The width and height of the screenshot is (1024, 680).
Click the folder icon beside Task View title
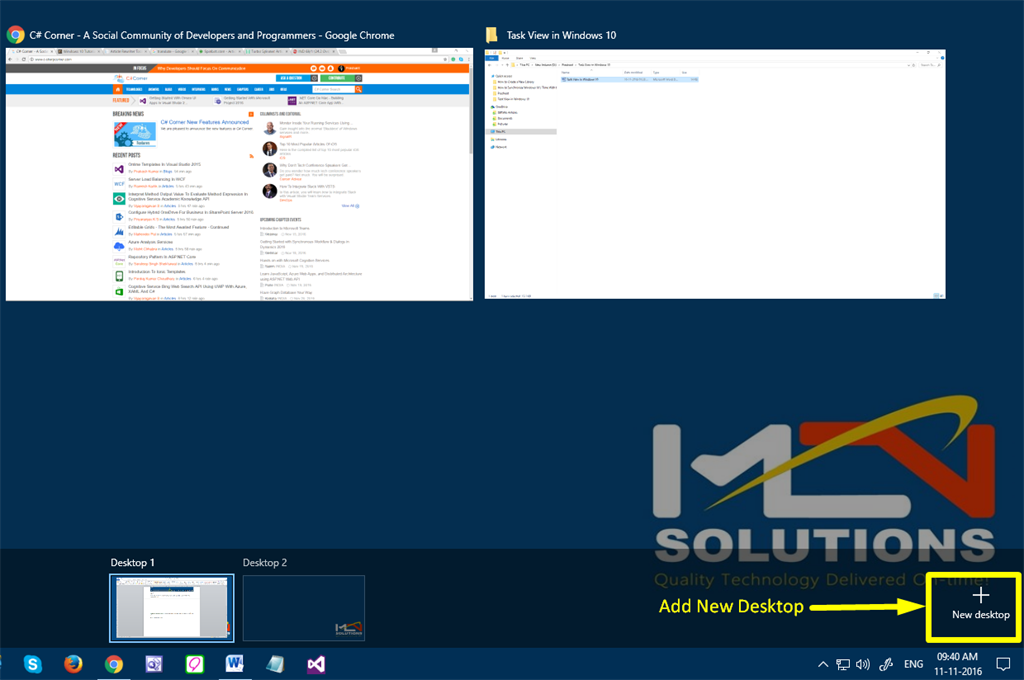[x=491, y=35]
